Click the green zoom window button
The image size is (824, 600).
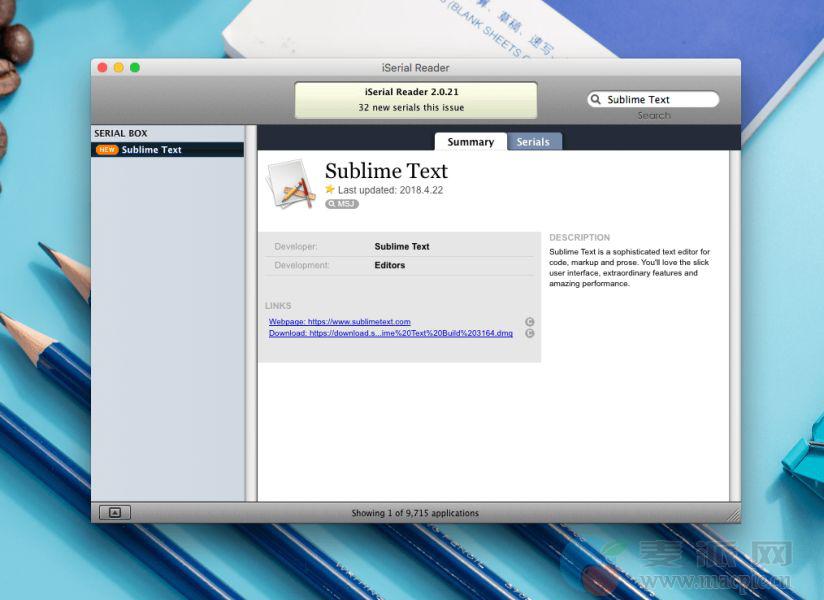tap(135, 67)
